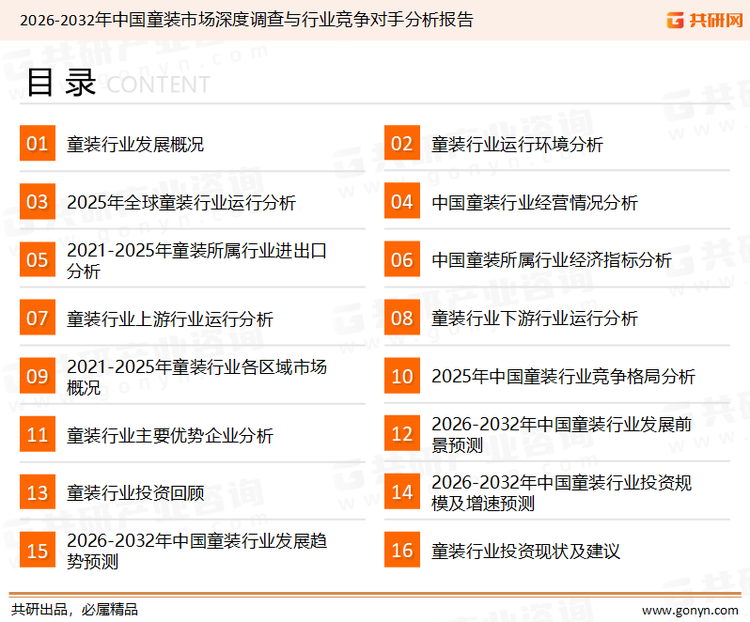Click the orange 06 number box

pos(402,259)
